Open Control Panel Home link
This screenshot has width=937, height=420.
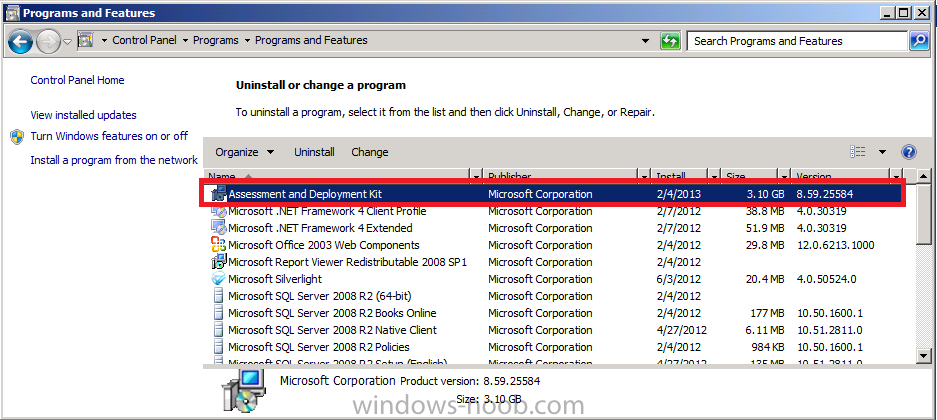click(x=77, y=80)
